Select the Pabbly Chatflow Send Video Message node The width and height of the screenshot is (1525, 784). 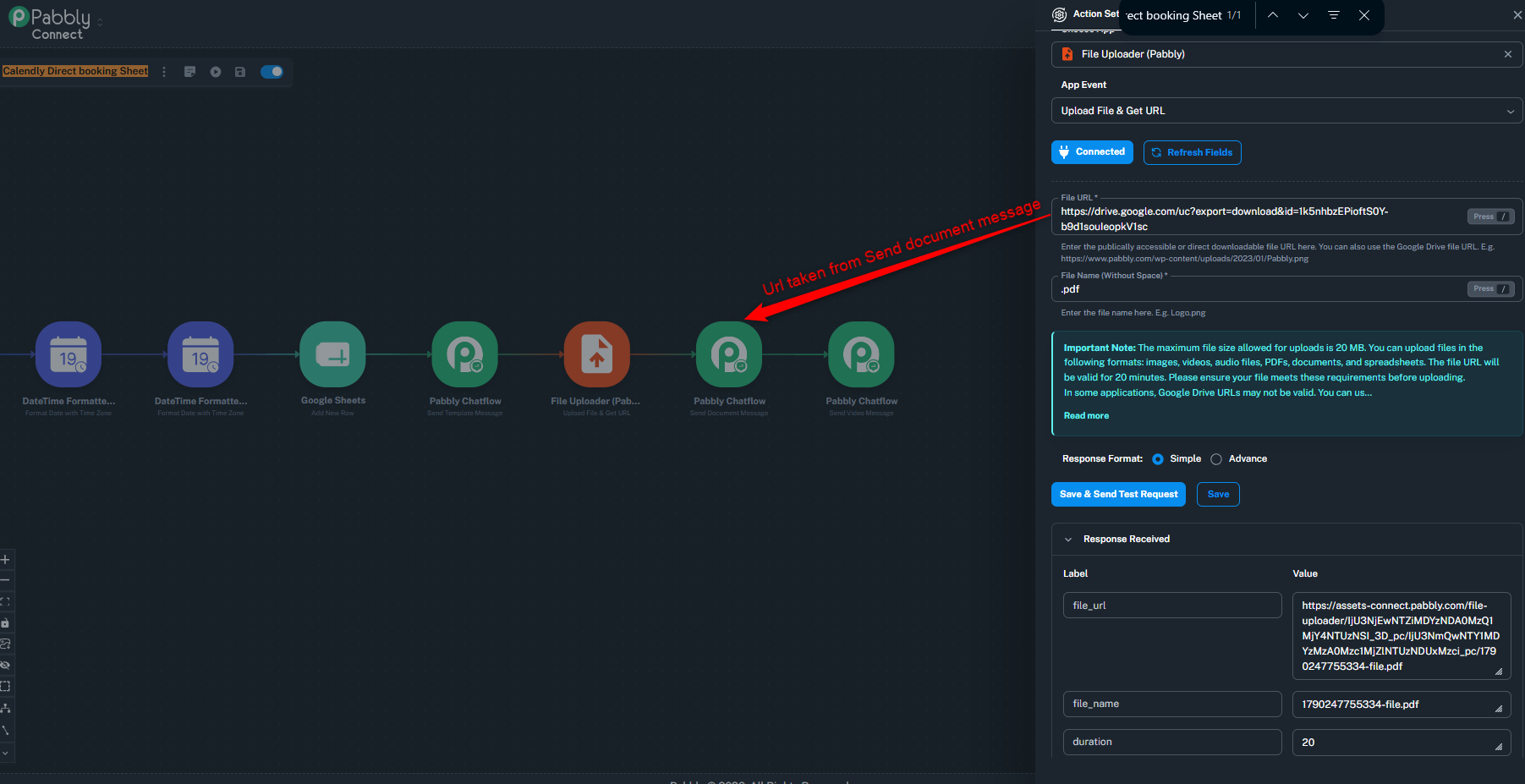click(x=861, y=354)
